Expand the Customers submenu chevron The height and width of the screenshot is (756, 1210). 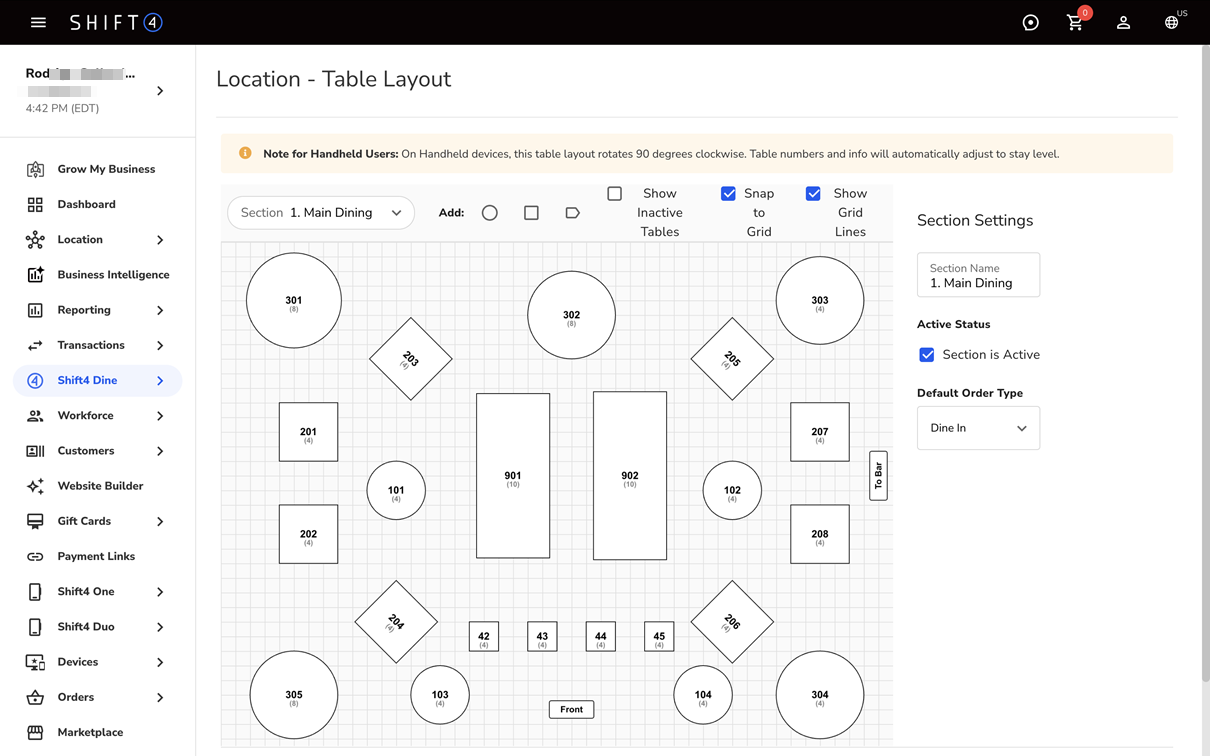tap(160, 451)
